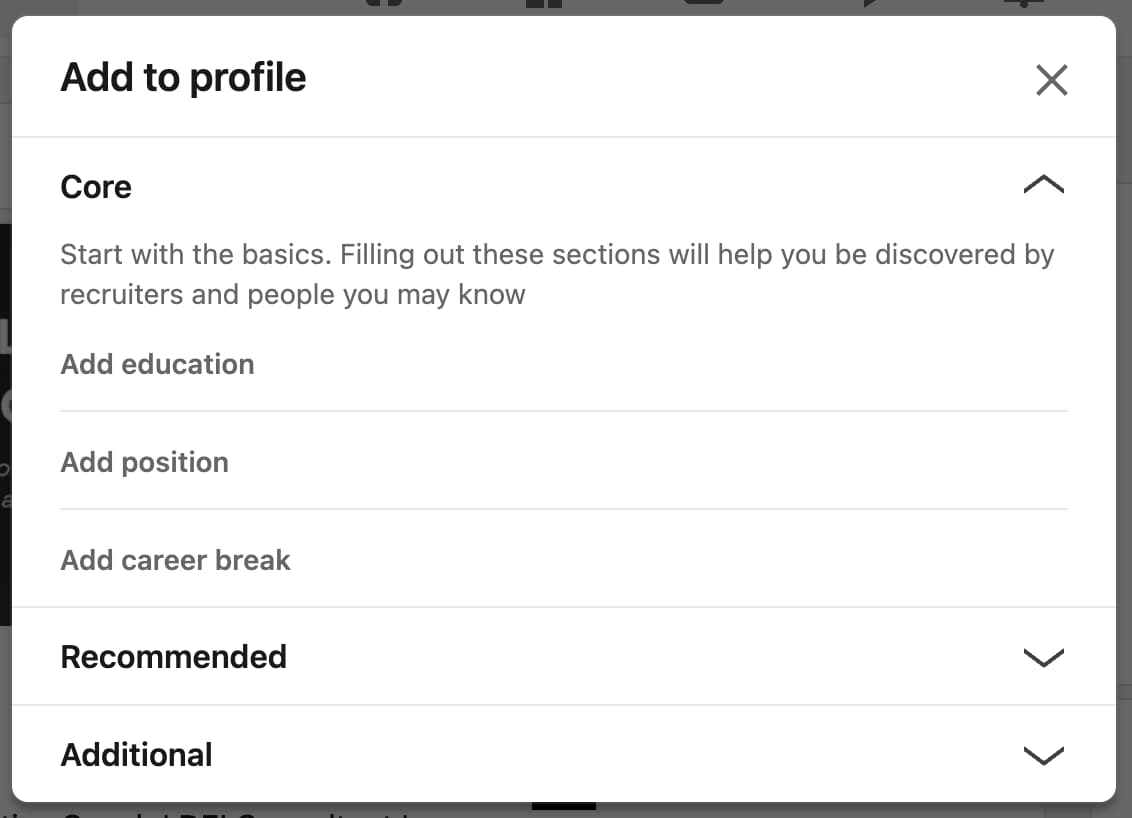This screenshot has height=818, width=1132.
Task: Toggle the Recommended section header
Action: point(174,657)
